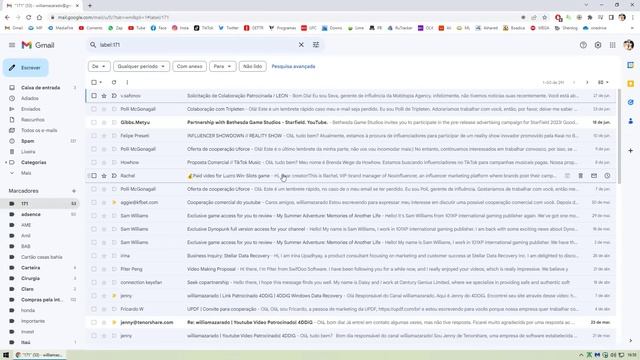Check the Howhow email checkbox

94,162
